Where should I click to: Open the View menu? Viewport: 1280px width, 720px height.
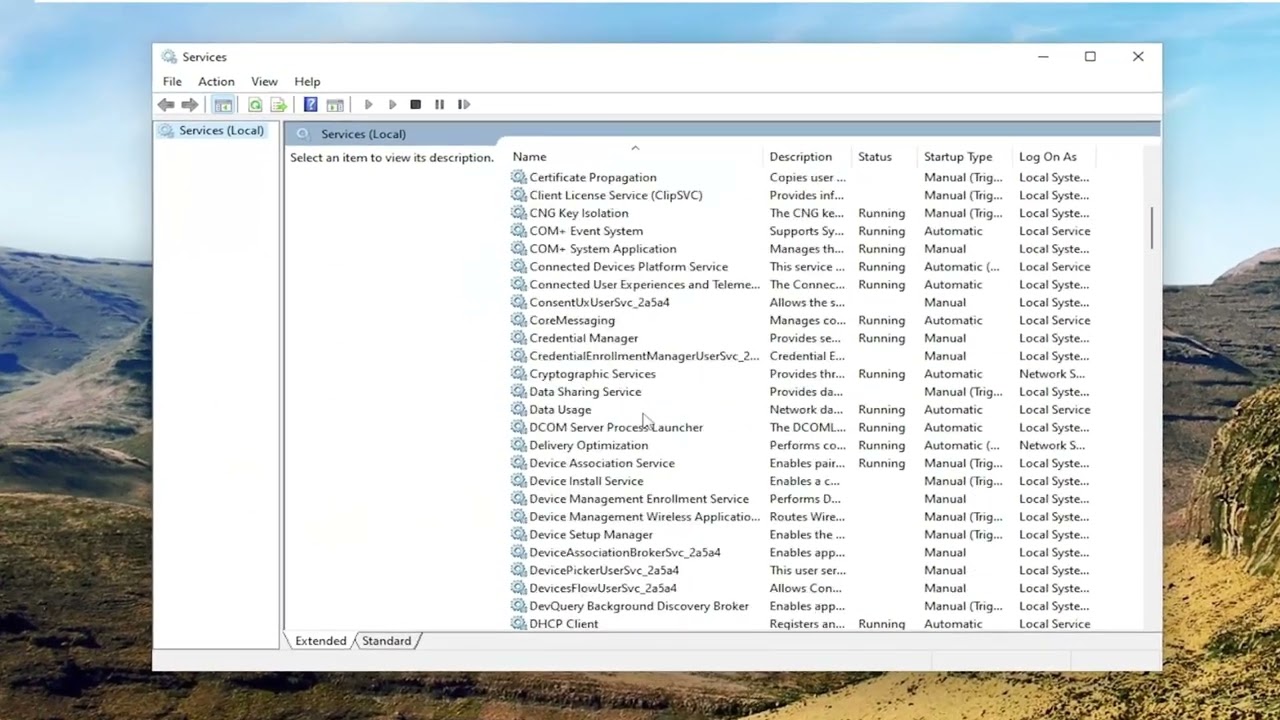coord(264,82)
